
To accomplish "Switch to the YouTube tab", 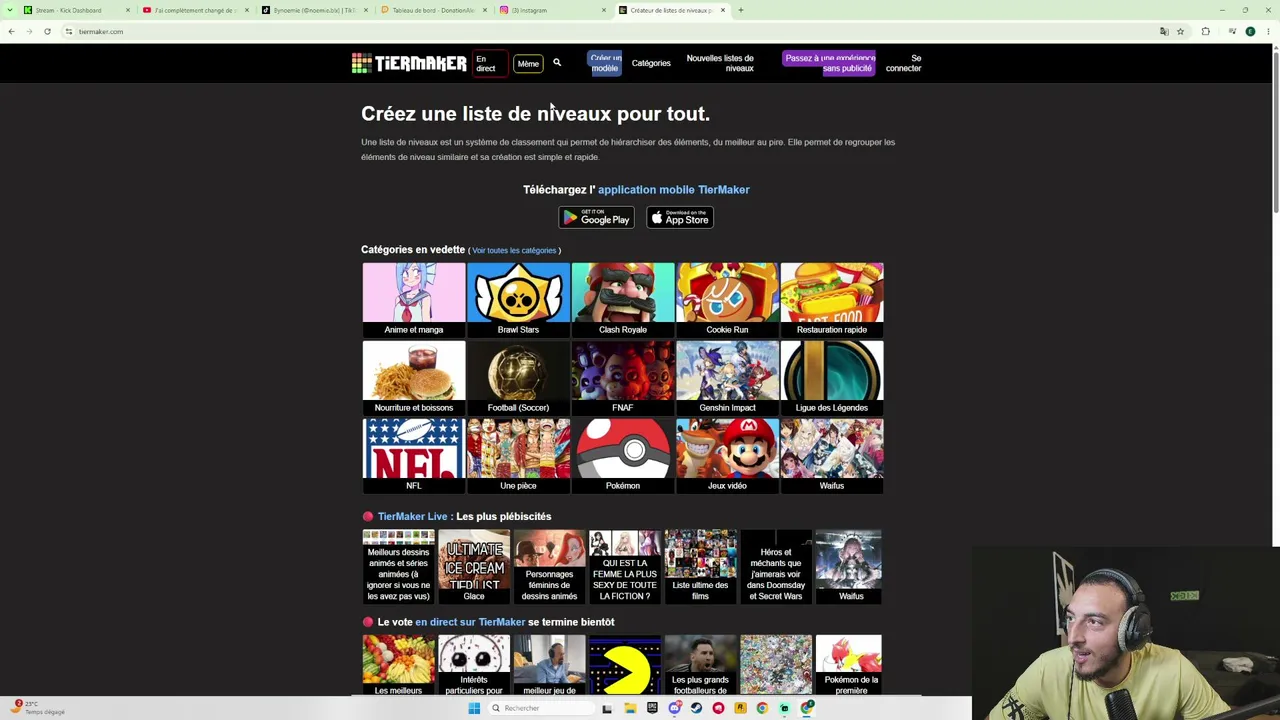I will (195, 10).
